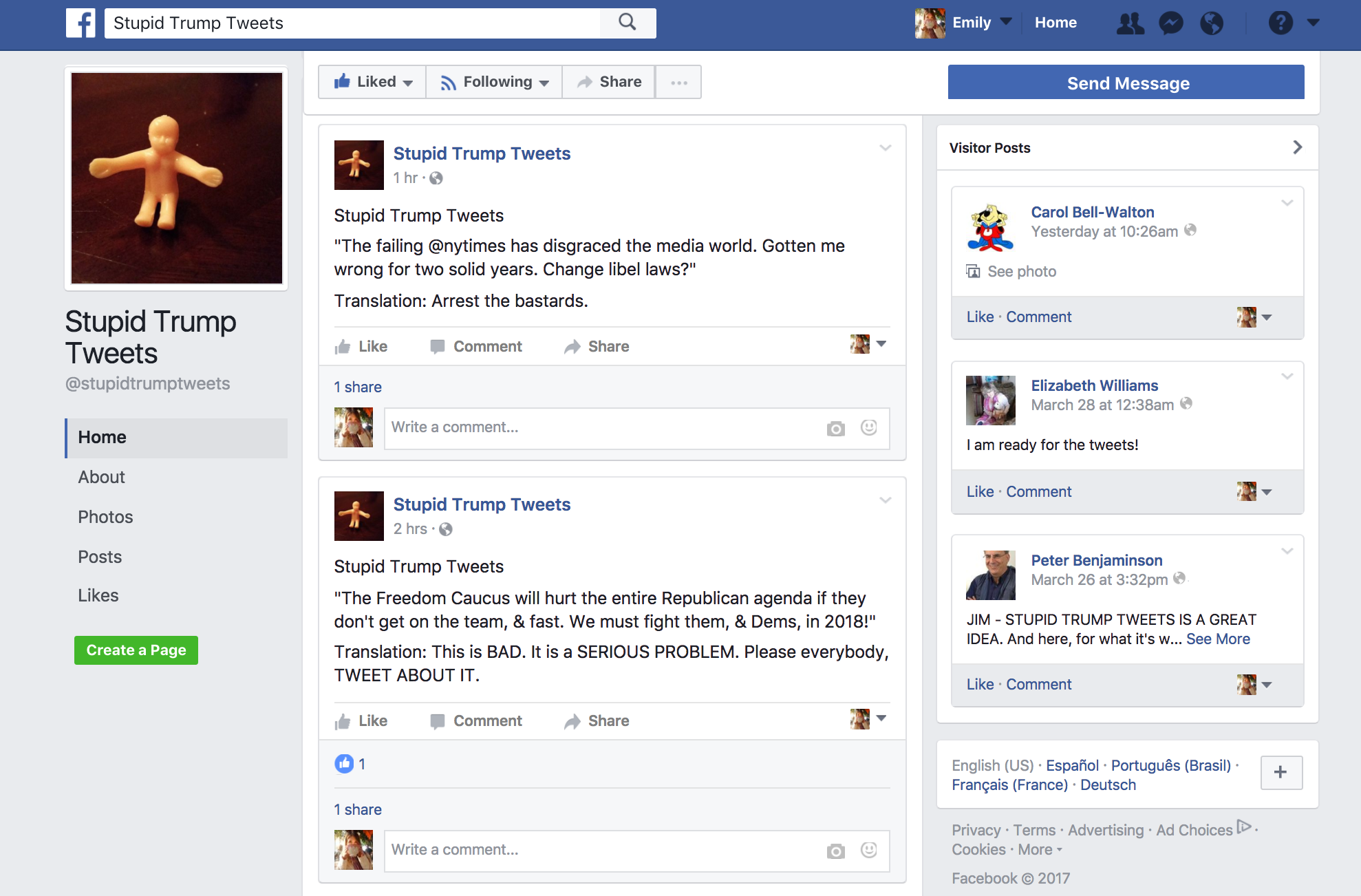Viewport: 1361px width, 896px height.
Task: Click emoji icon in second comment box
Action: (869, 850)
